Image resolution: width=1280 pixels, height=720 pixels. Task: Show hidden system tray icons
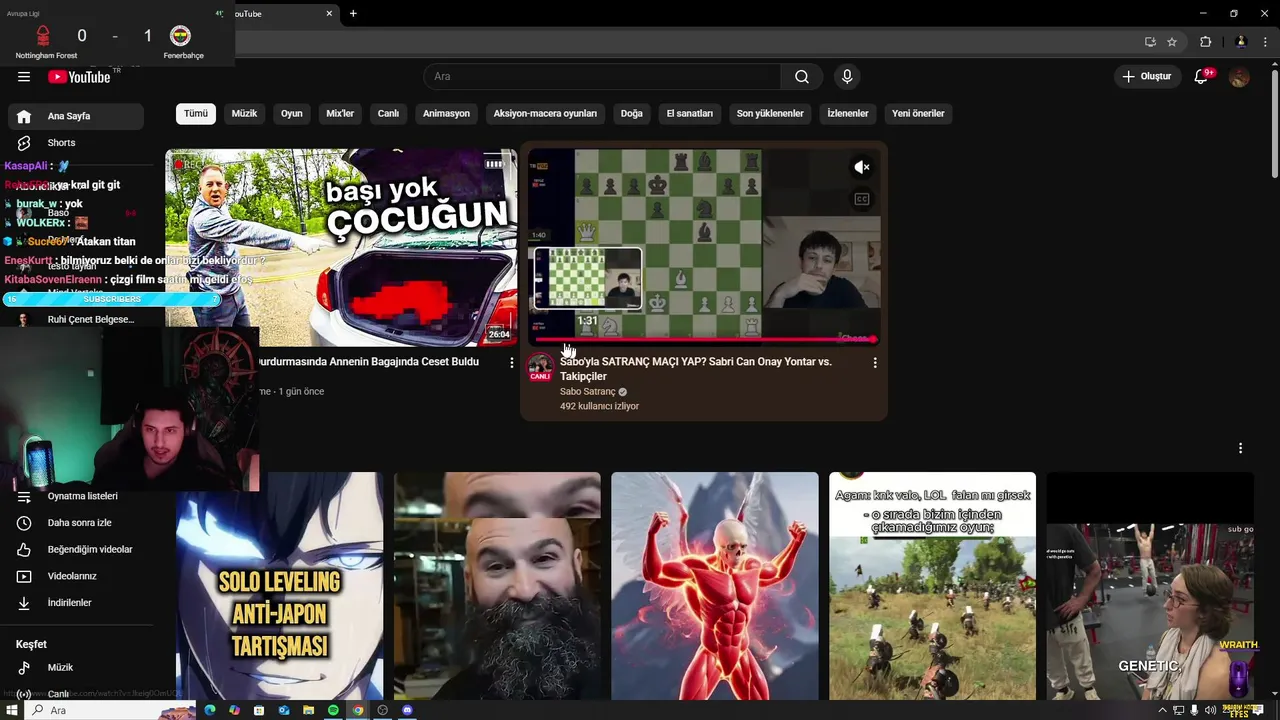[x=1162, y=710]
